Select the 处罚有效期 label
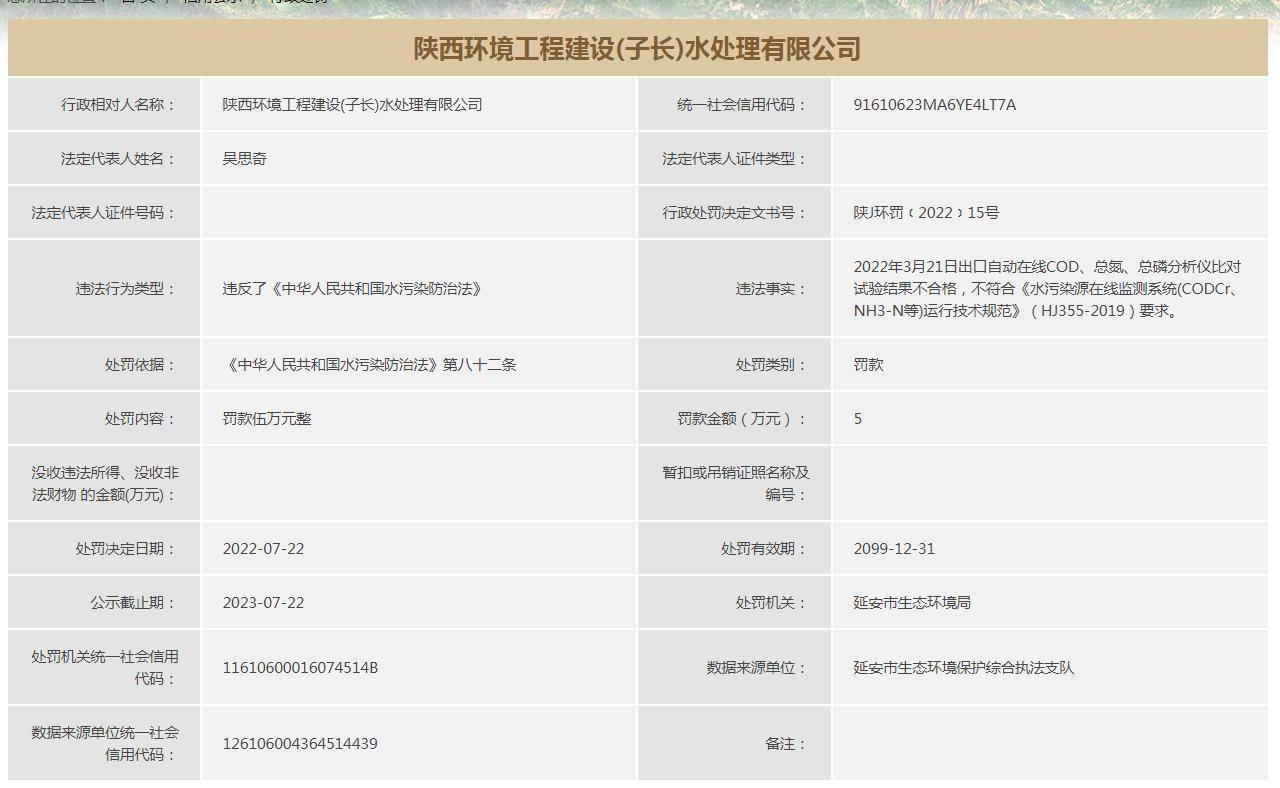This screenshot has height=788, width=1280. [x=764, y=548]
